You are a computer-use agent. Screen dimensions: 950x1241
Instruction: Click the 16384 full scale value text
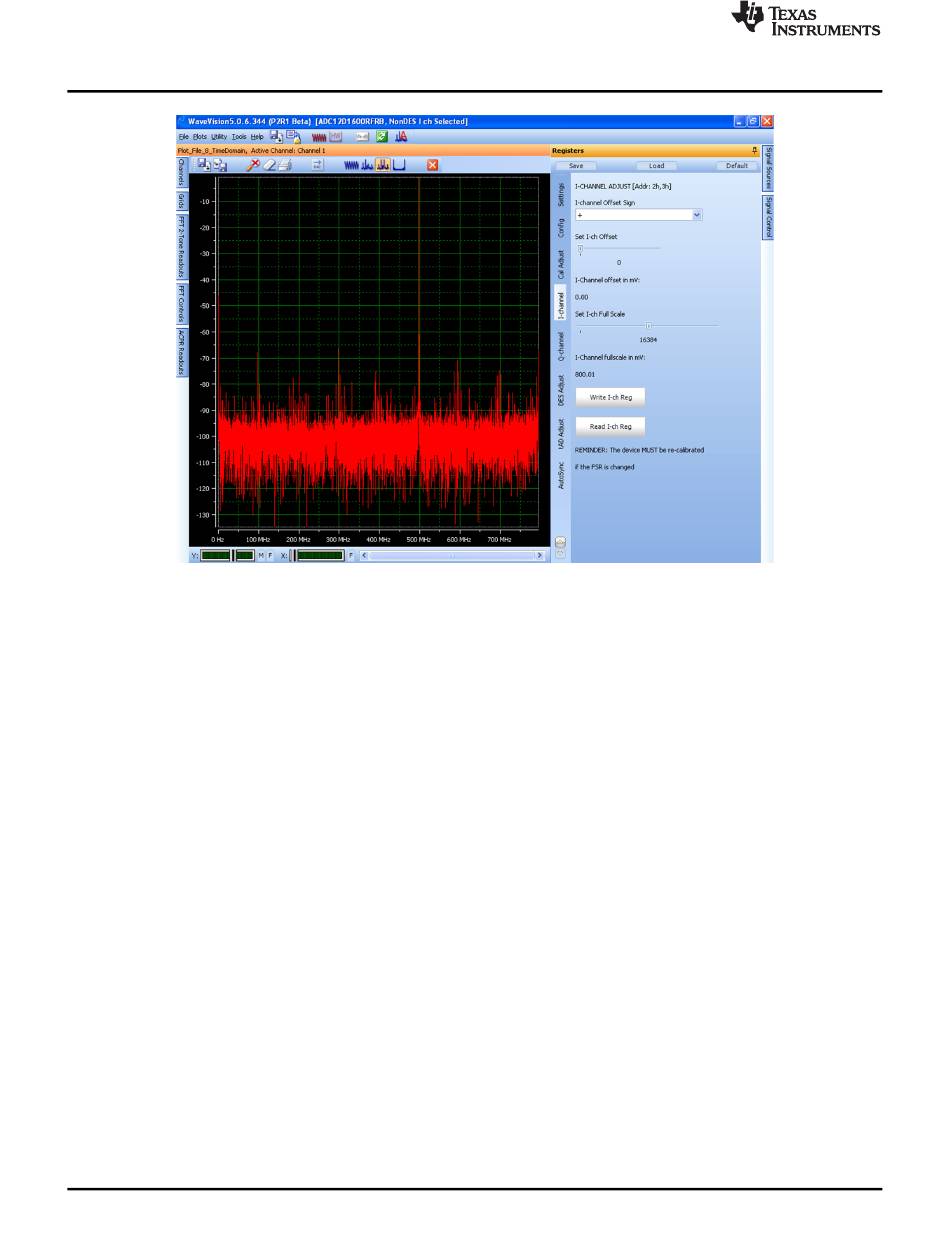point(648,339)
